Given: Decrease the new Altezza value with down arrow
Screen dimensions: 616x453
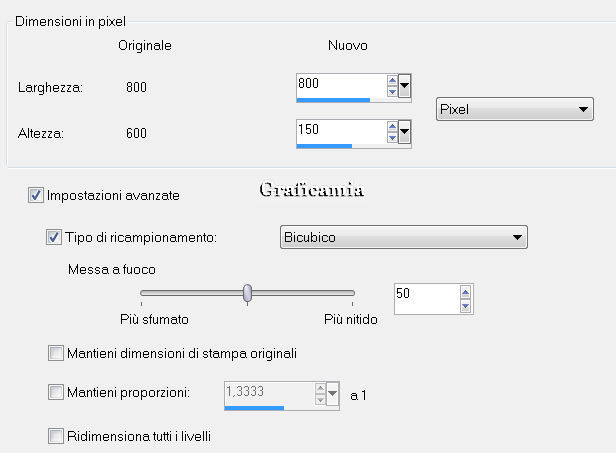Looking at the screenshot, I should click(392, 138).
